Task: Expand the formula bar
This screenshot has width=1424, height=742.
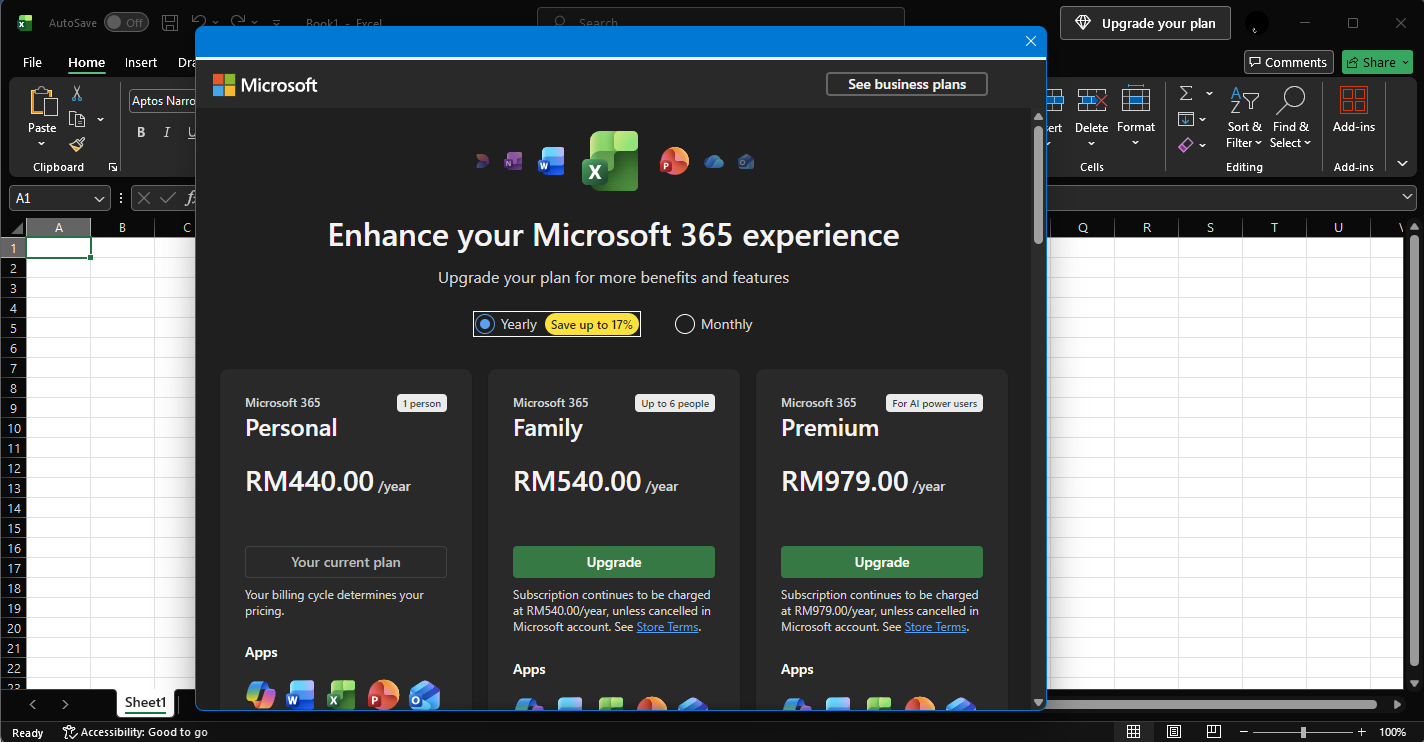Action: (x=1408, y=198)
